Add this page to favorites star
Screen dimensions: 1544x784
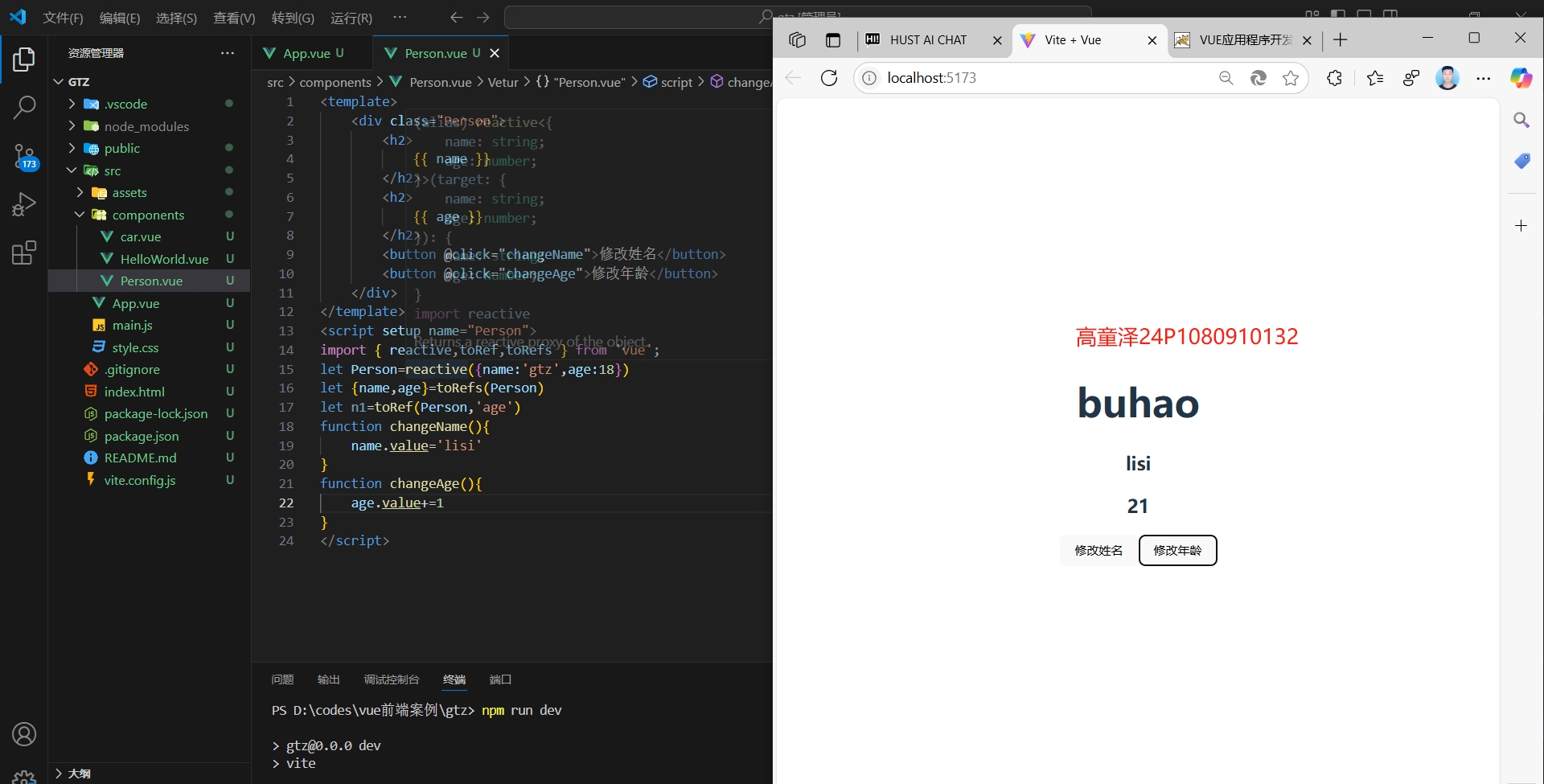(x=1291, y=78)
